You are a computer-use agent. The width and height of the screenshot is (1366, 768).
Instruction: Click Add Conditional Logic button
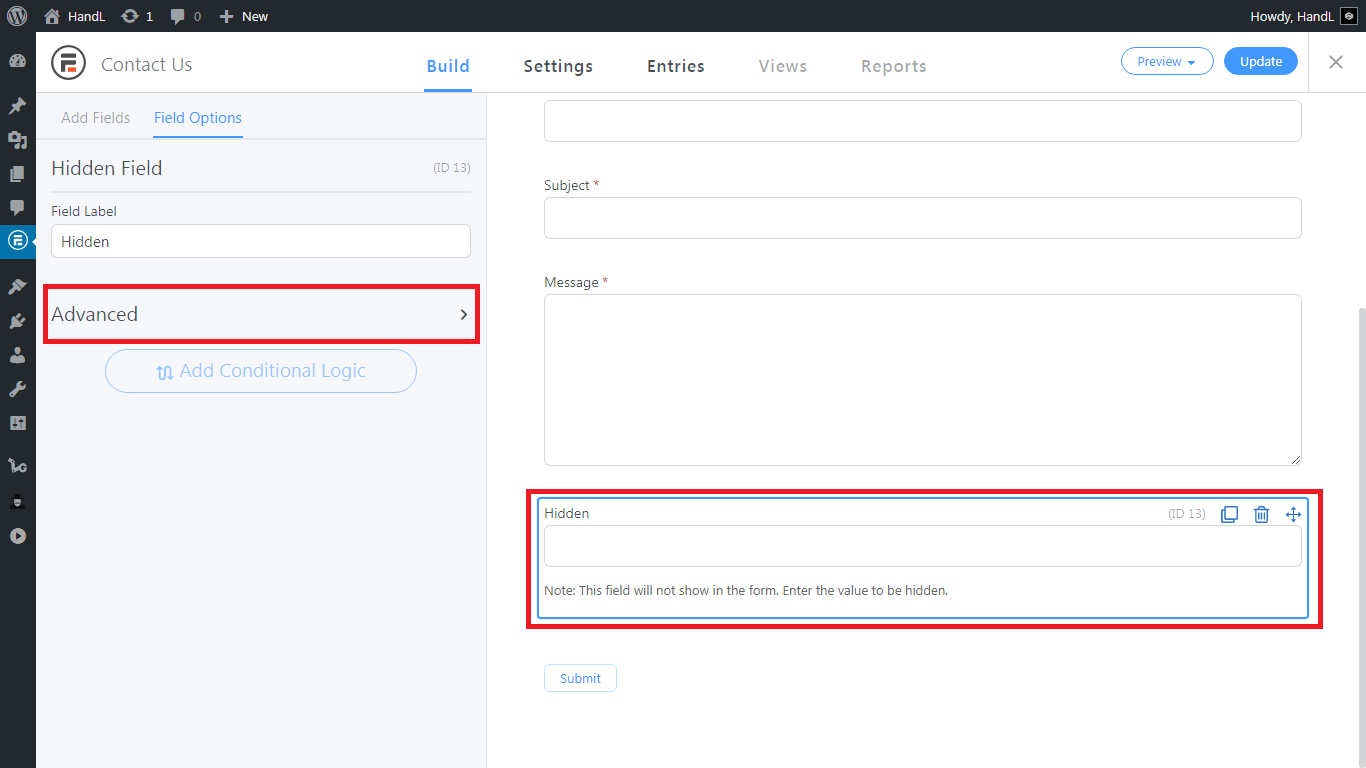(260, 371)
